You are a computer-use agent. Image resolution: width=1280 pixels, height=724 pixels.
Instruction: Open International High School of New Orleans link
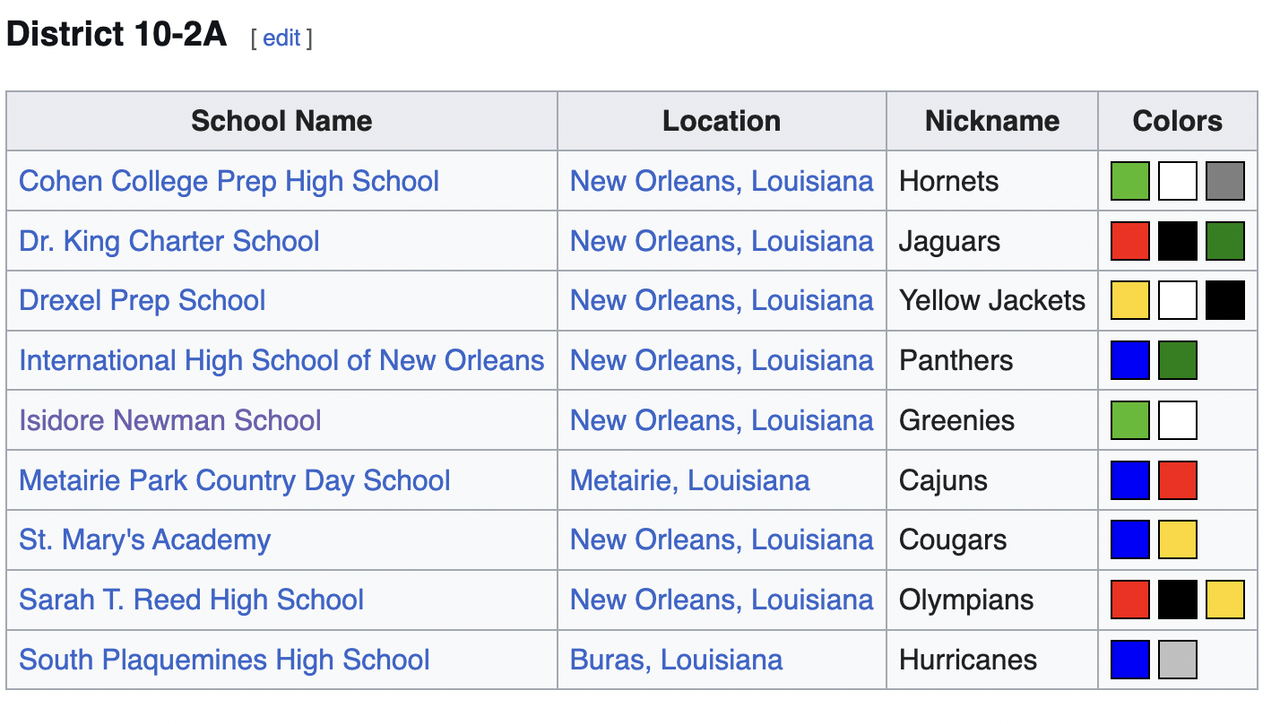pos(282,361)
